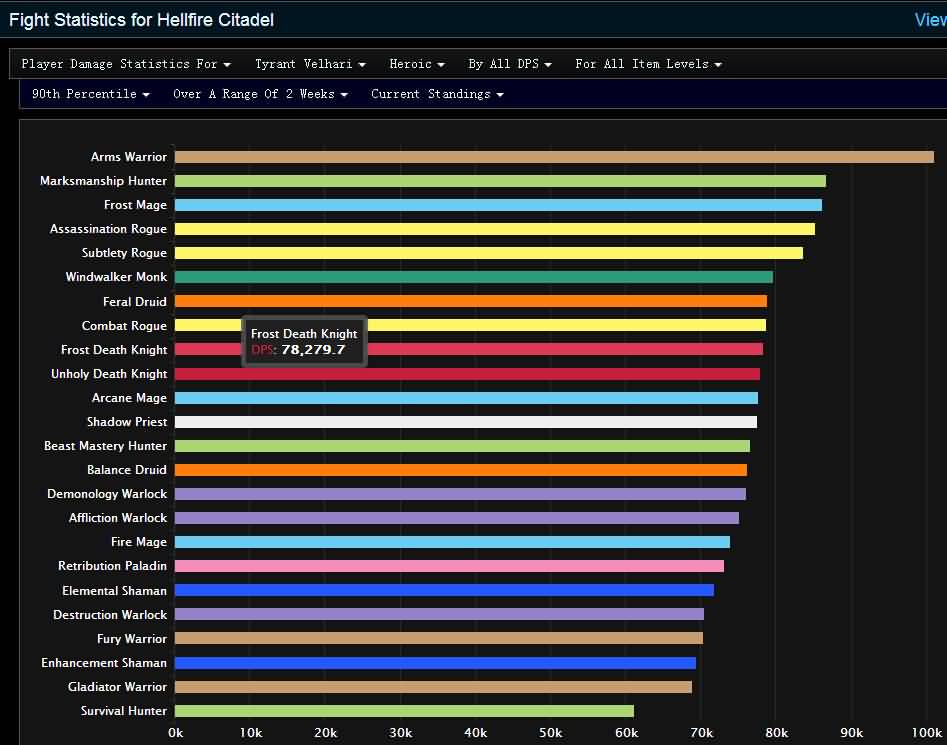
Task: Click the Marksmanship Hunter bar
Action: coord(500,181)
